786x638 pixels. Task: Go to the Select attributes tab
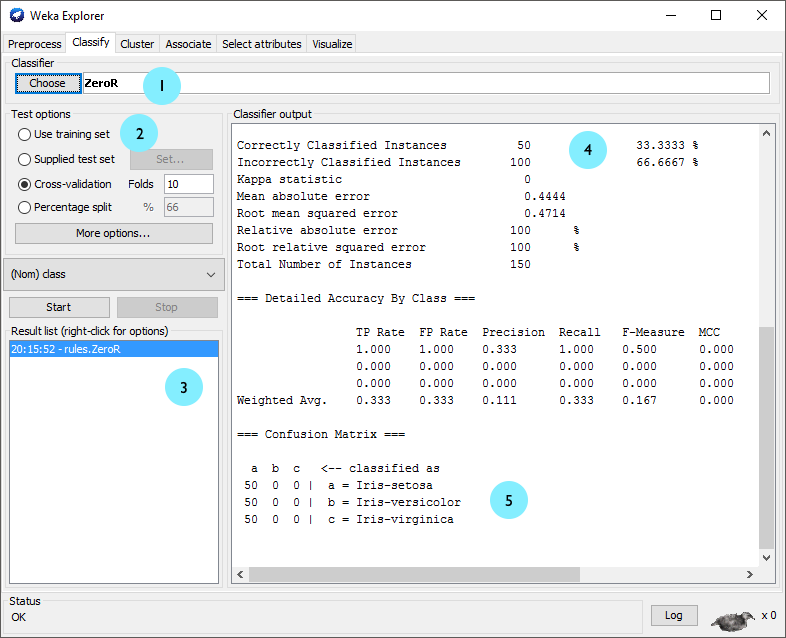click(261, 44)
